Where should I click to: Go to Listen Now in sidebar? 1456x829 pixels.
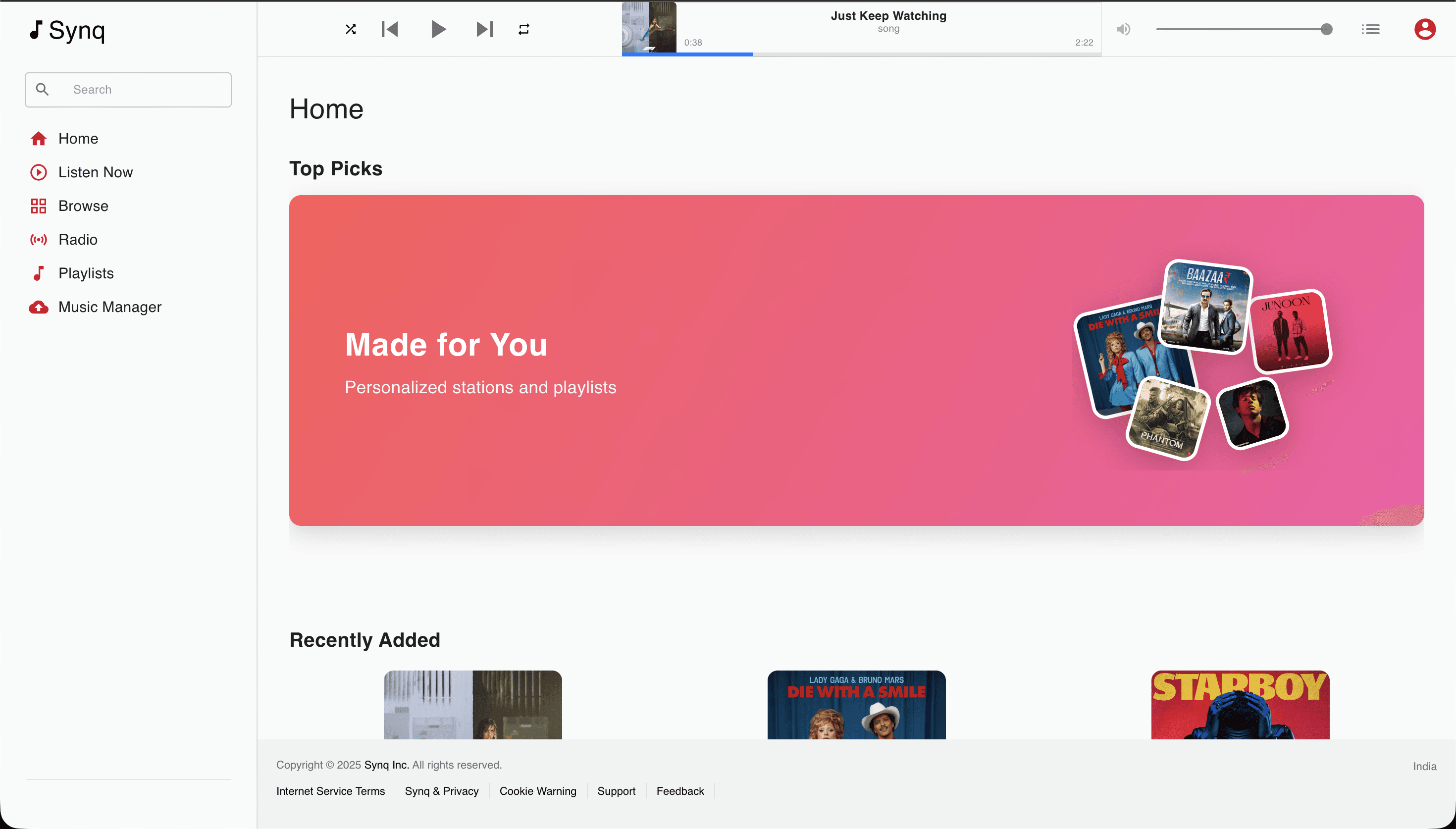click(x=95, y=172)
